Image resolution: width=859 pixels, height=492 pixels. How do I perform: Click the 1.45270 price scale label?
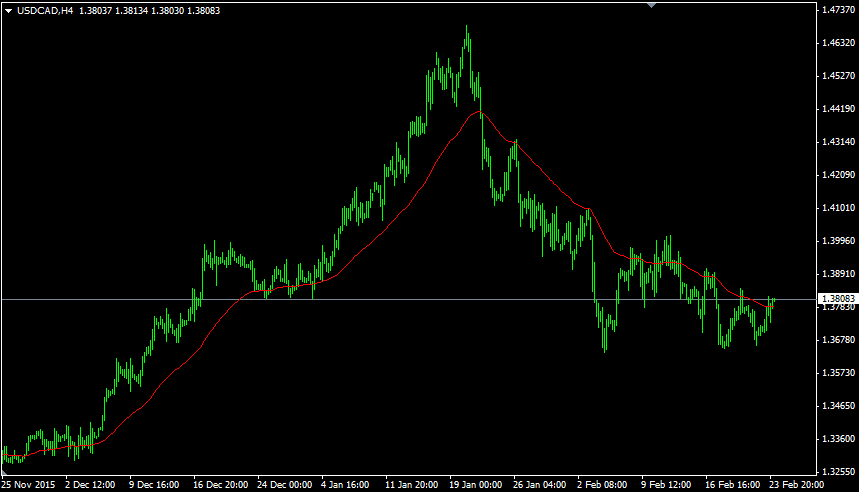pos(839,76)
